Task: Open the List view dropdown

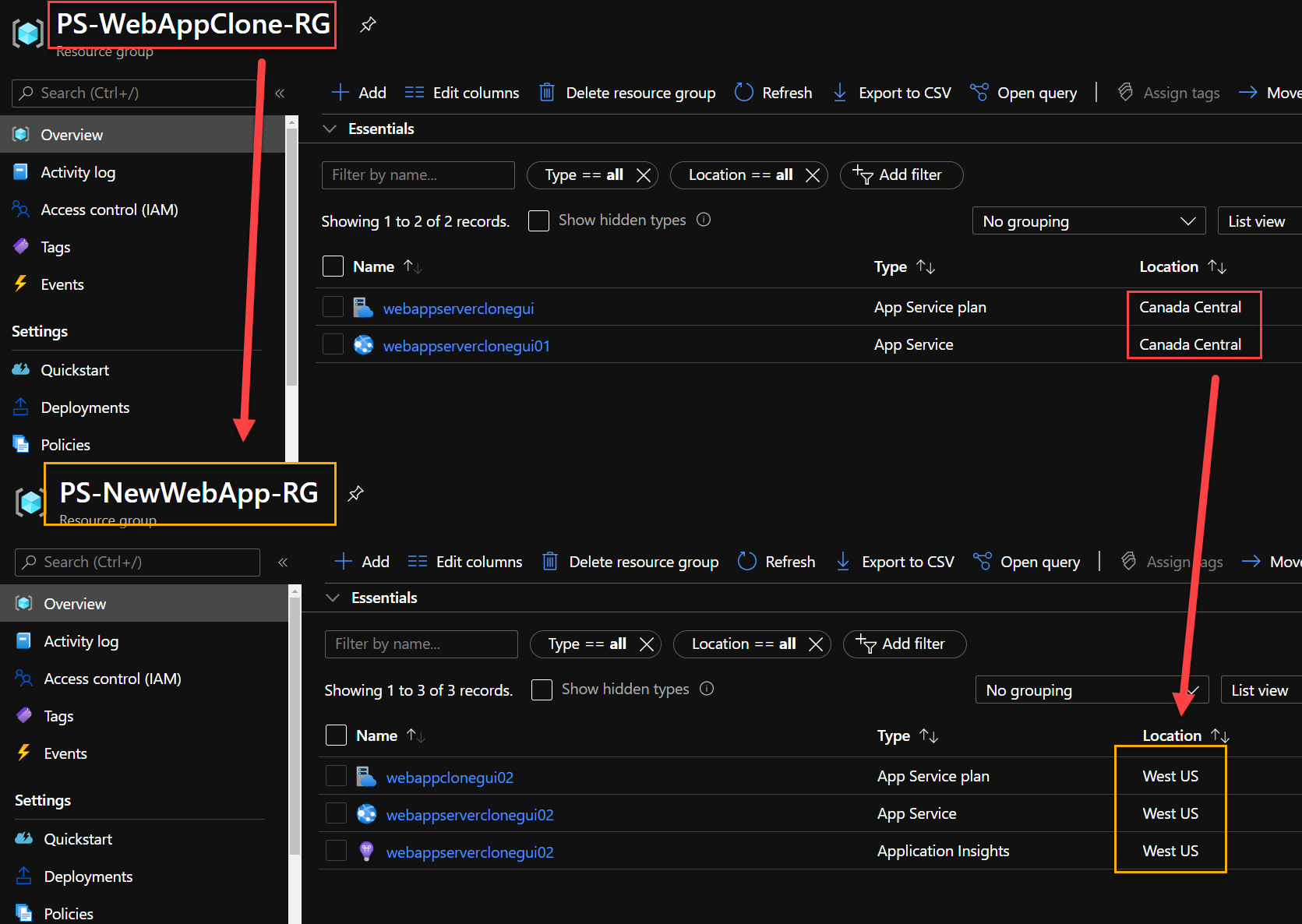Action: [x=1258, y=220]
